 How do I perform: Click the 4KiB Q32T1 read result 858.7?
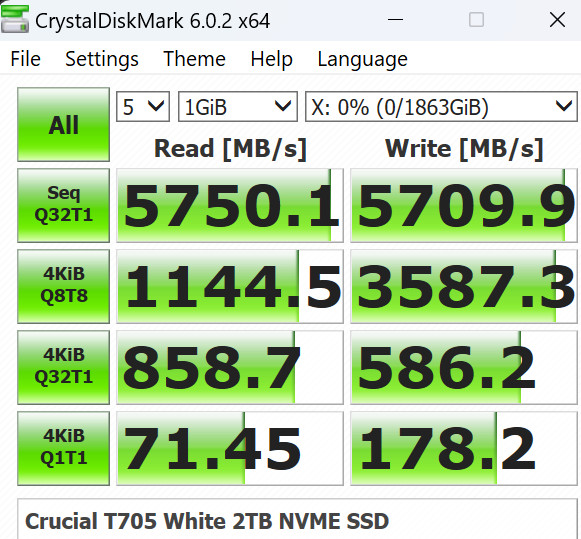coord(230,367)
